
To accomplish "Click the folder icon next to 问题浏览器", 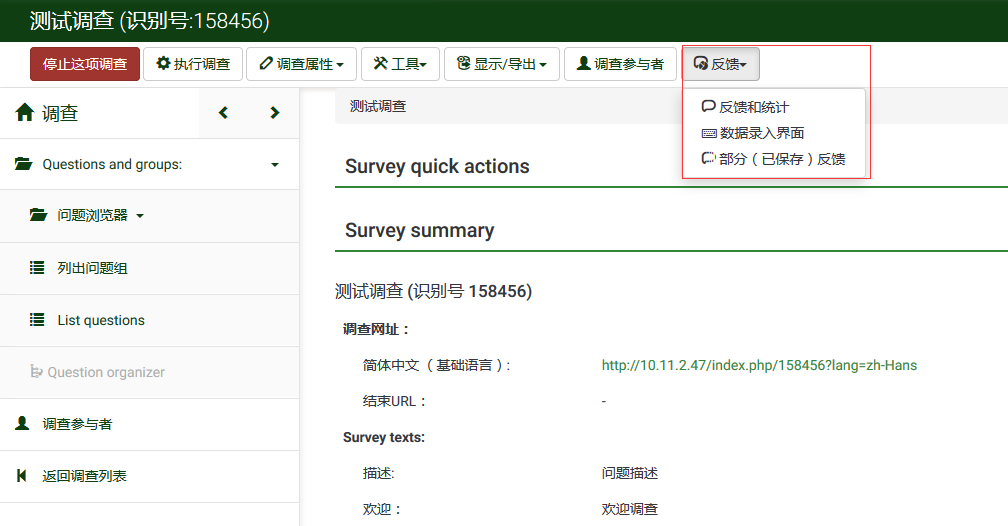I will click(38, 215).
